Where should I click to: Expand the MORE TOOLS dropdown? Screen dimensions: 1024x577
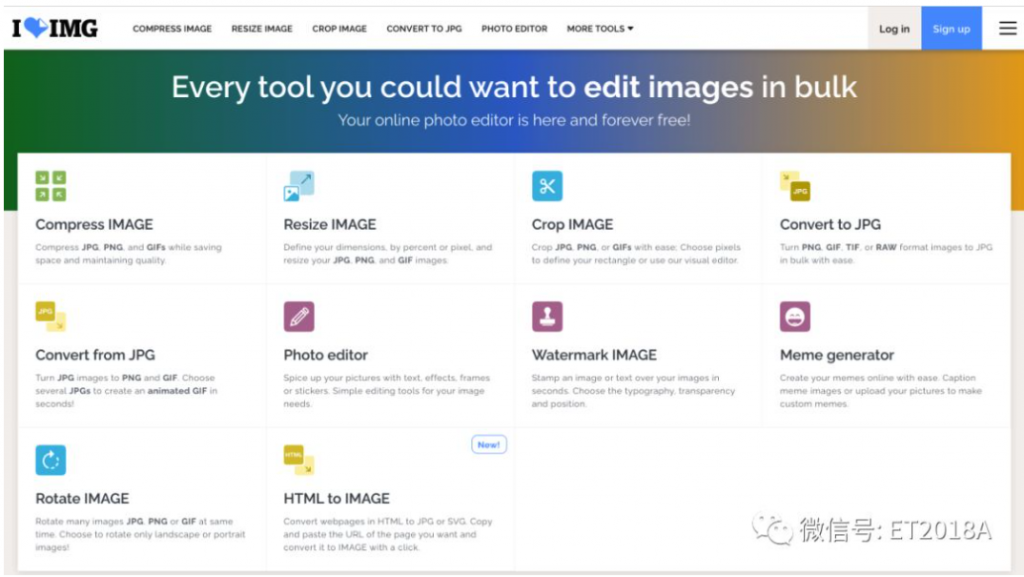[600, 29]
